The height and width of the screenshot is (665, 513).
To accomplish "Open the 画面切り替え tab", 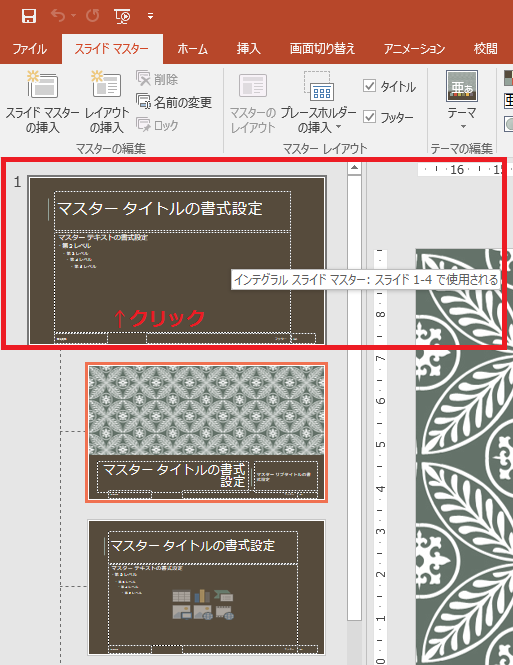I will point(322,49).
